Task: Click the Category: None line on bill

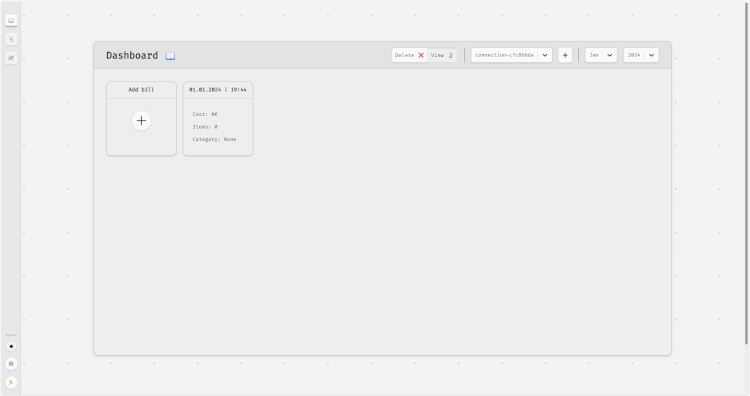Action: pos(214,139)
